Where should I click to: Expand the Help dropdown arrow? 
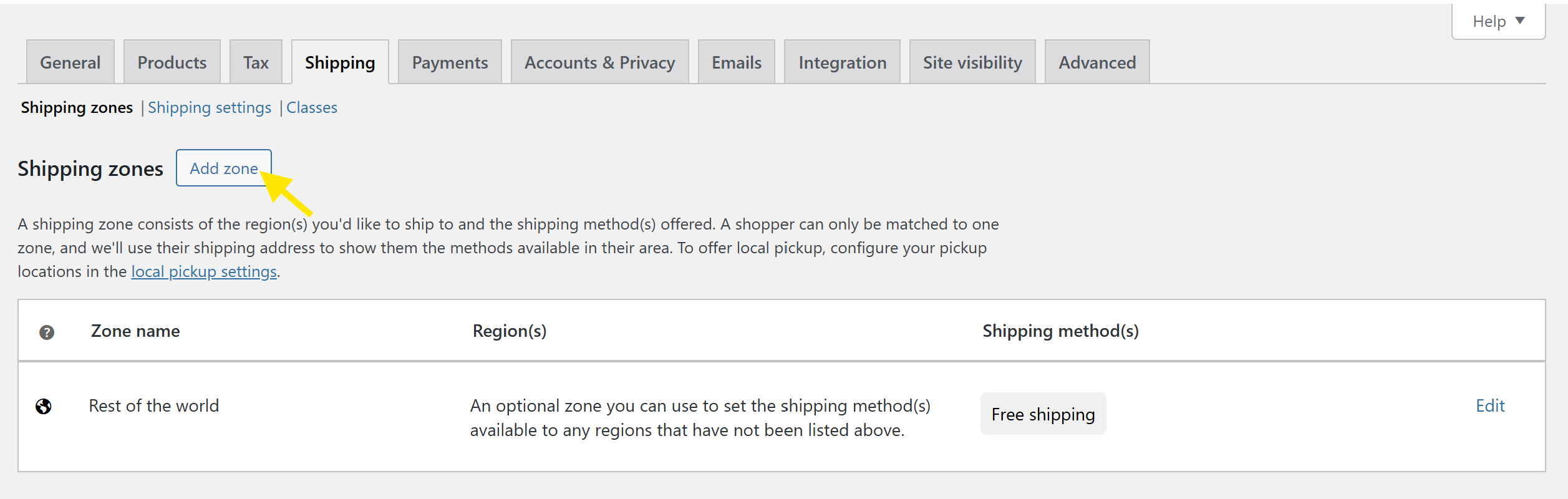pos(1520,21)
